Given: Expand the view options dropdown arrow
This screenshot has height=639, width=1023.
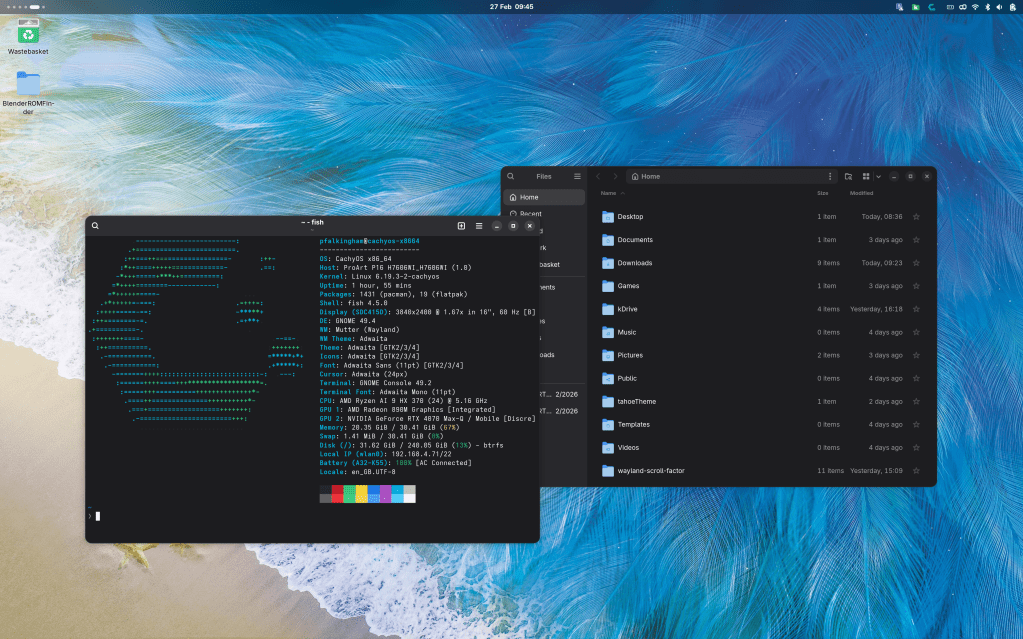Looking at the screenshot, I should click(x=878, y=176).
